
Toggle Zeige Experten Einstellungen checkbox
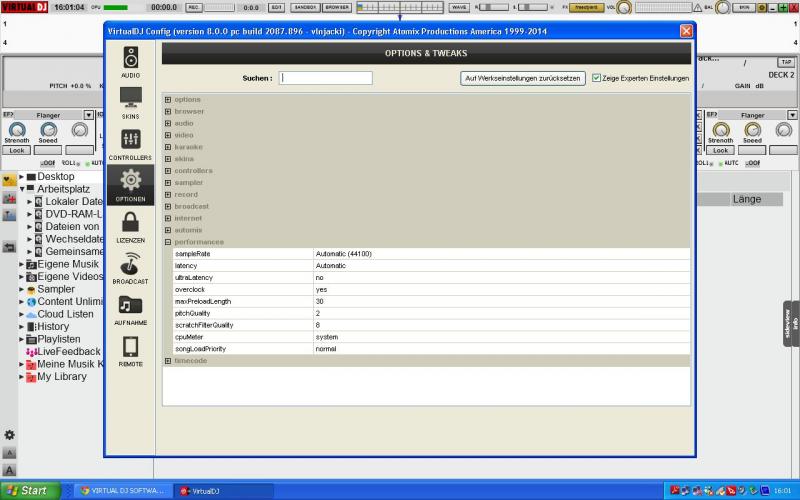[596, 78]
